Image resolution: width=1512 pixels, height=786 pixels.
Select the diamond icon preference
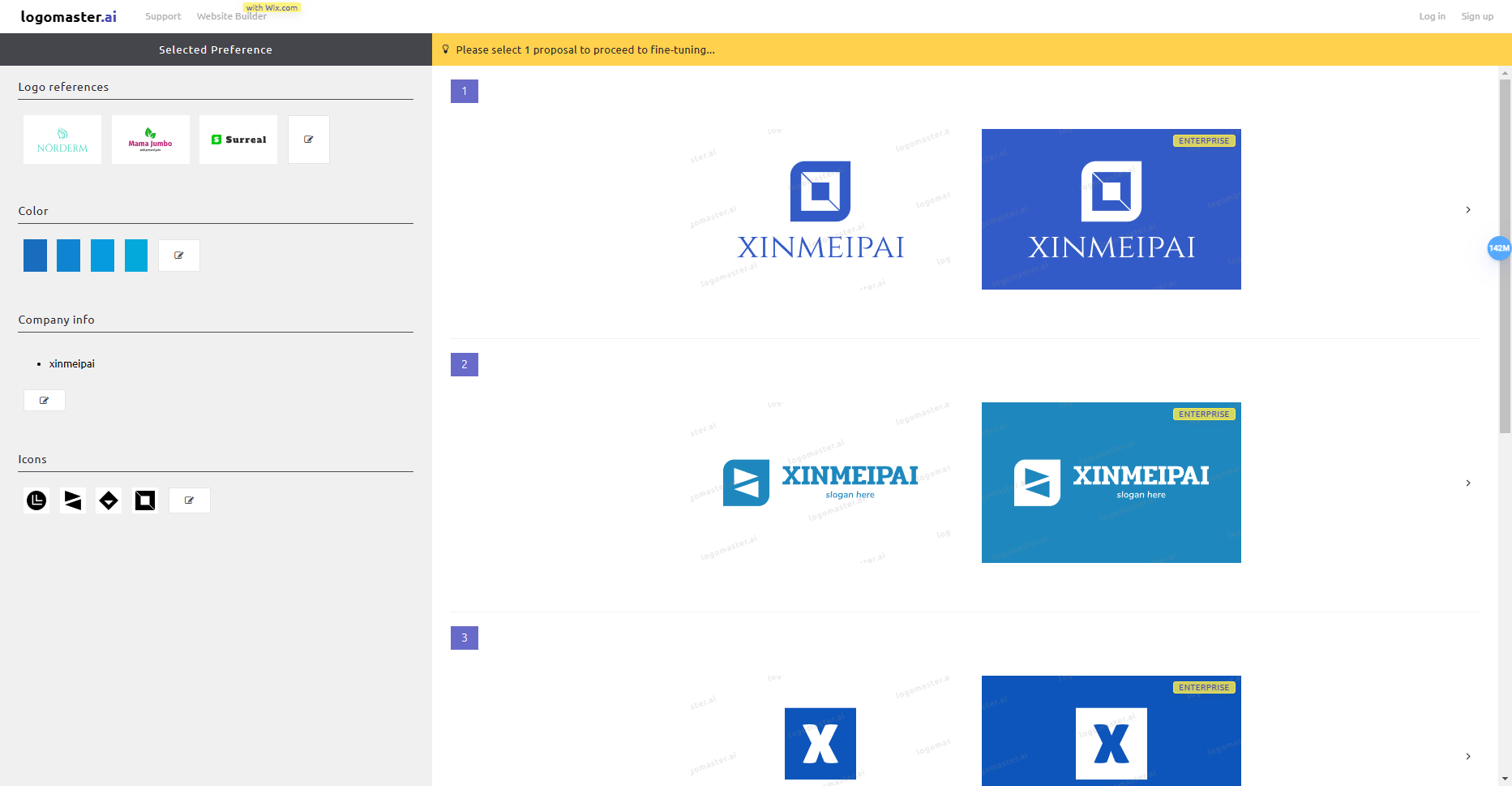click(x=109, y=500)
